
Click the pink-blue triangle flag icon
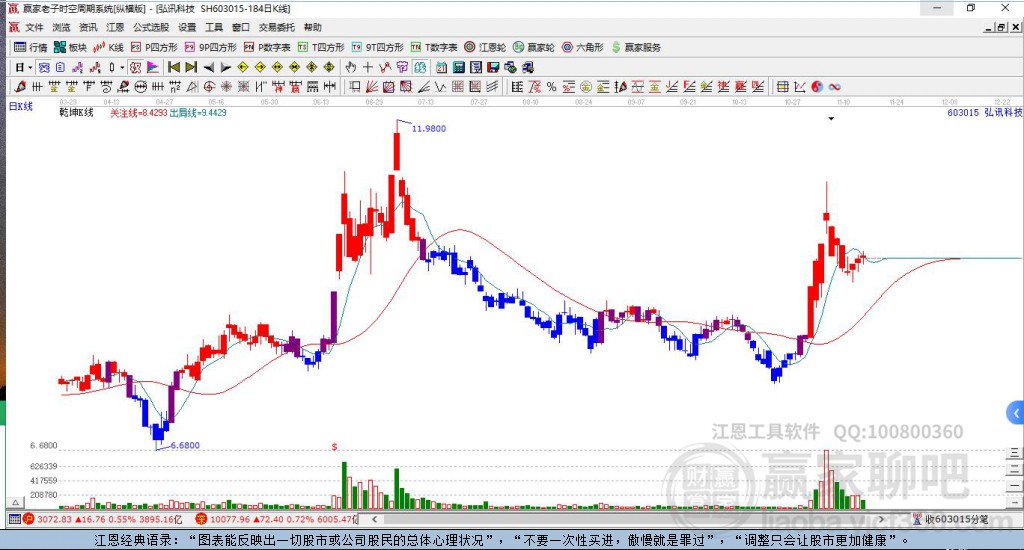(x=153, y=67)
